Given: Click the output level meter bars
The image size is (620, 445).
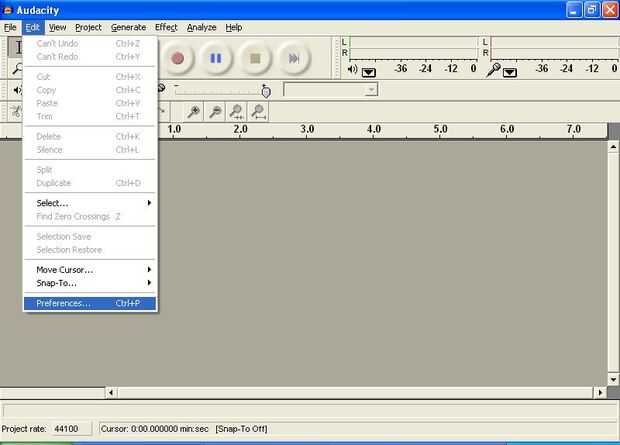Looking at the screenshot, I should [x=414, y=48].
